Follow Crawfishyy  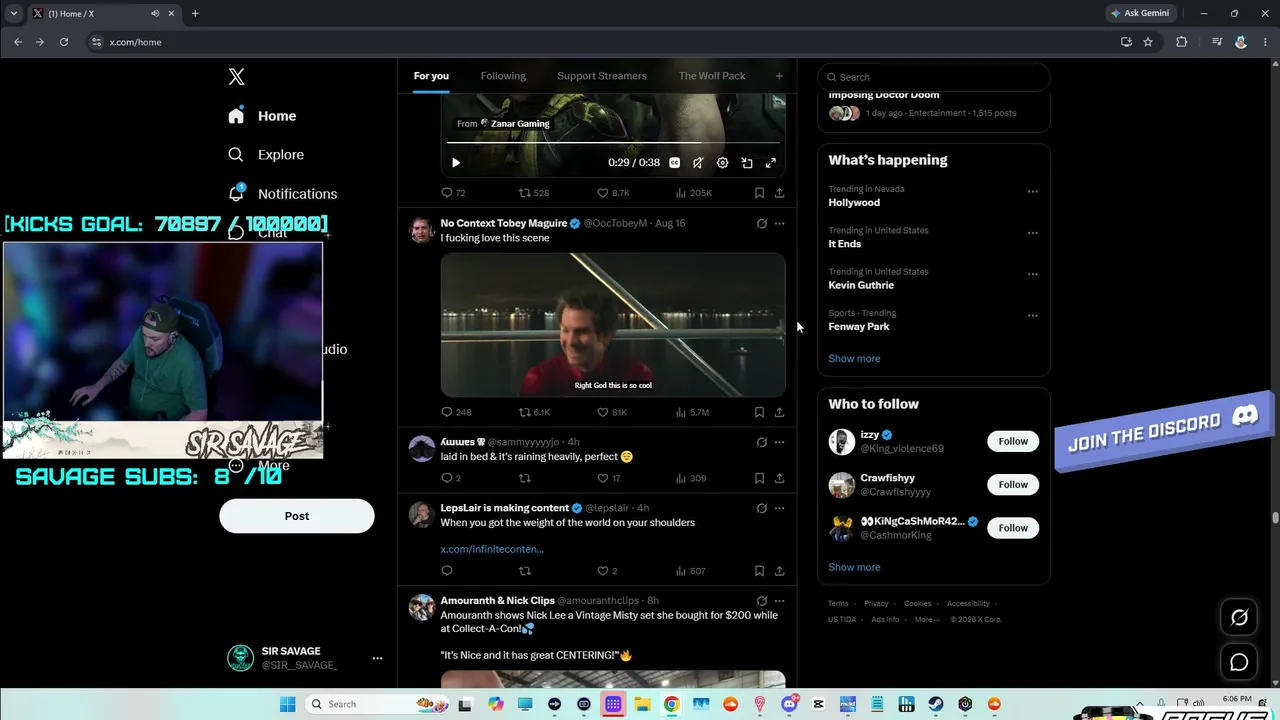[x=1013, y=485]
